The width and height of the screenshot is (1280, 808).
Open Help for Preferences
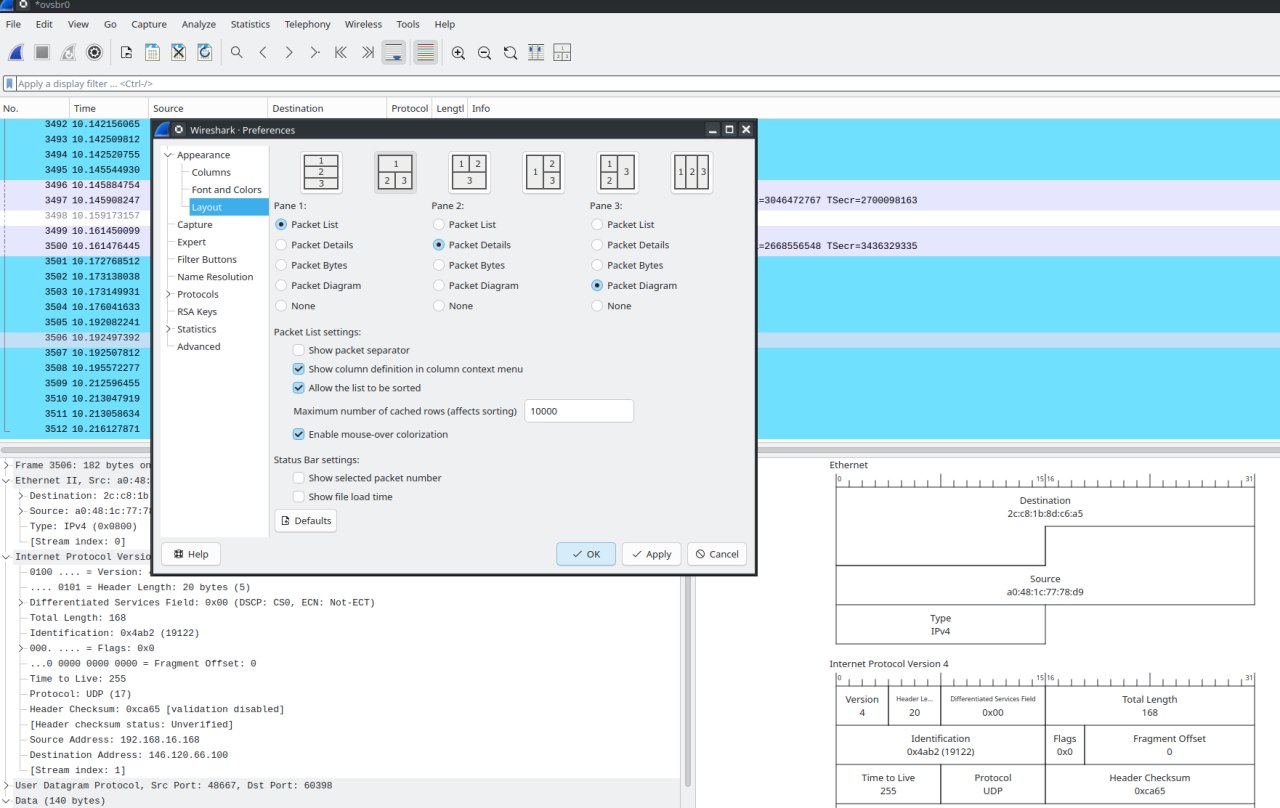pos(191,554)
